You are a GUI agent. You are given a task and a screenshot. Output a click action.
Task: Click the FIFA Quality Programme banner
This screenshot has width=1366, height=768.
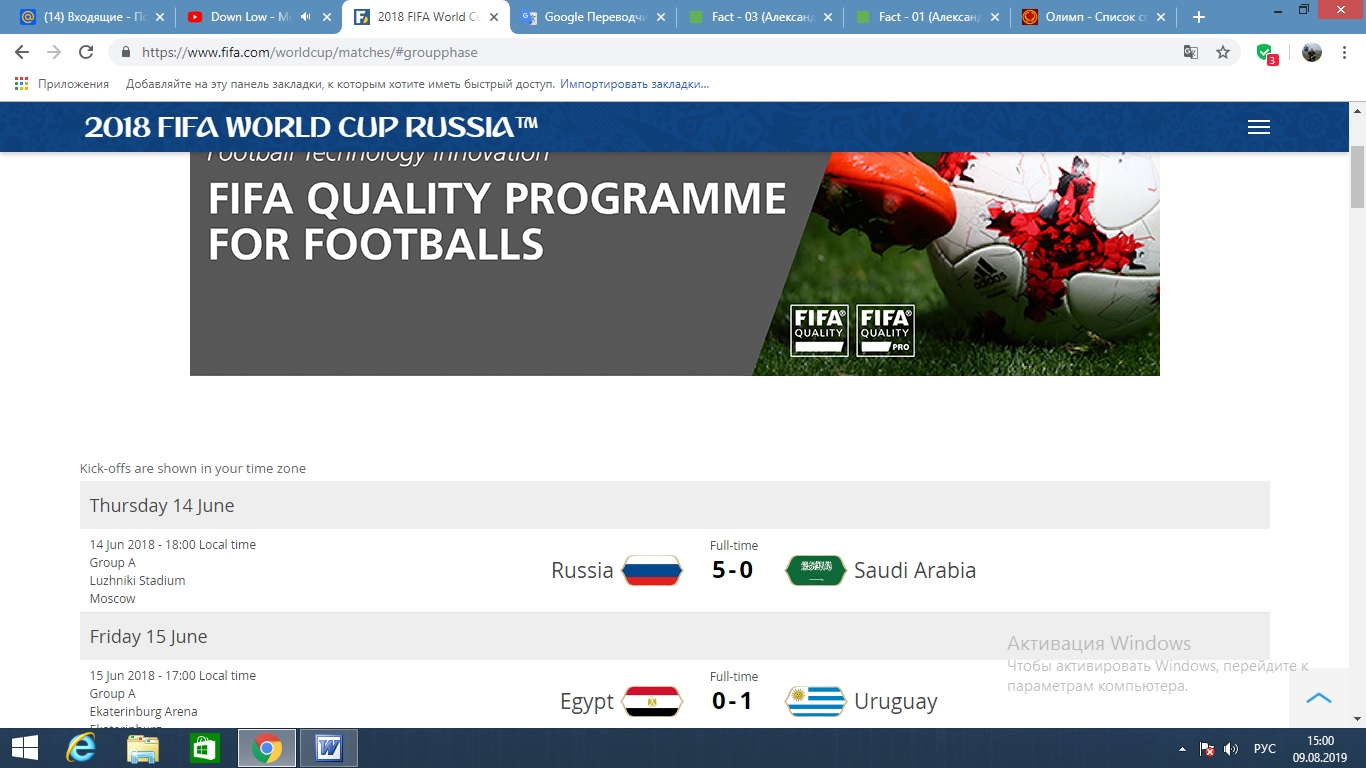click(x=675, y=264)
